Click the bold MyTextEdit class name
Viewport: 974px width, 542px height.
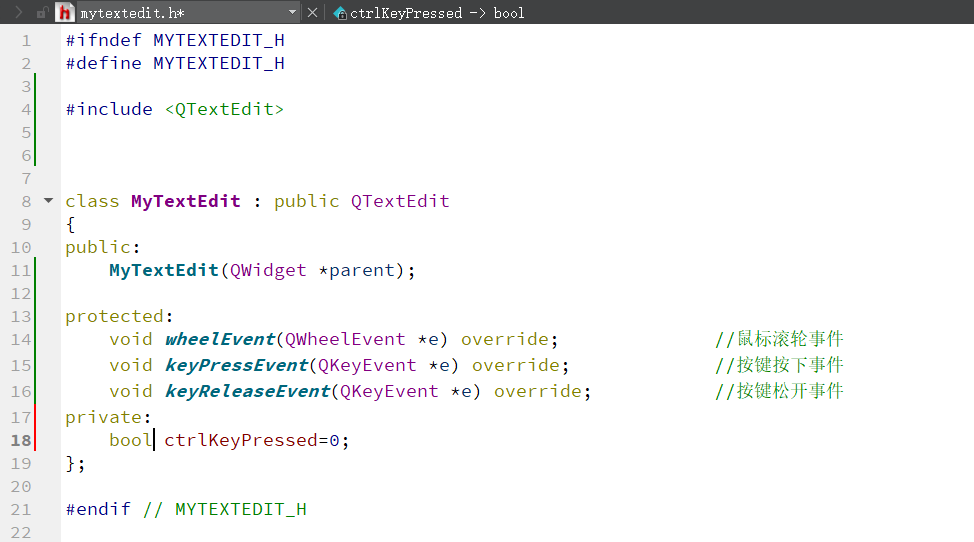click(186, 202)
